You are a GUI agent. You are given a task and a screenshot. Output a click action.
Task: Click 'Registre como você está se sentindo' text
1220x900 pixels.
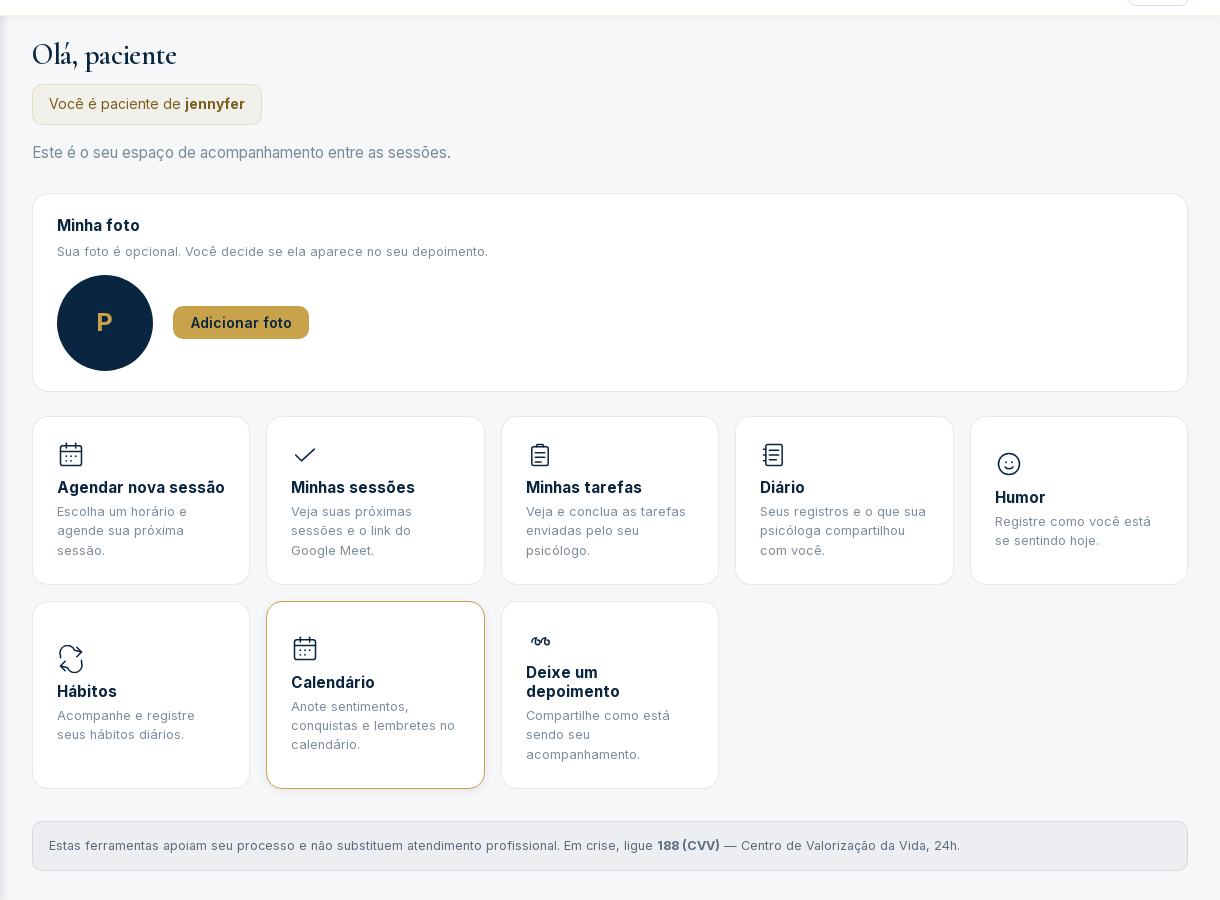tap(1073, 530)
